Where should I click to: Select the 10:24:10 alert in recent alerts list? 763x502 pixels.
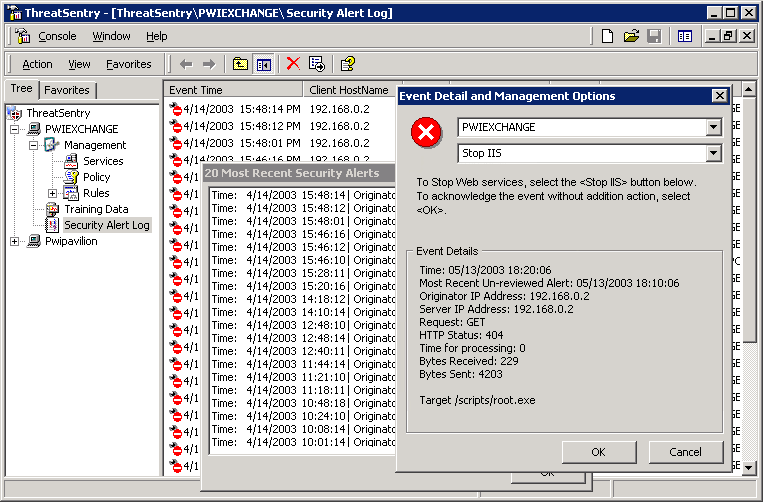(303, 416)
